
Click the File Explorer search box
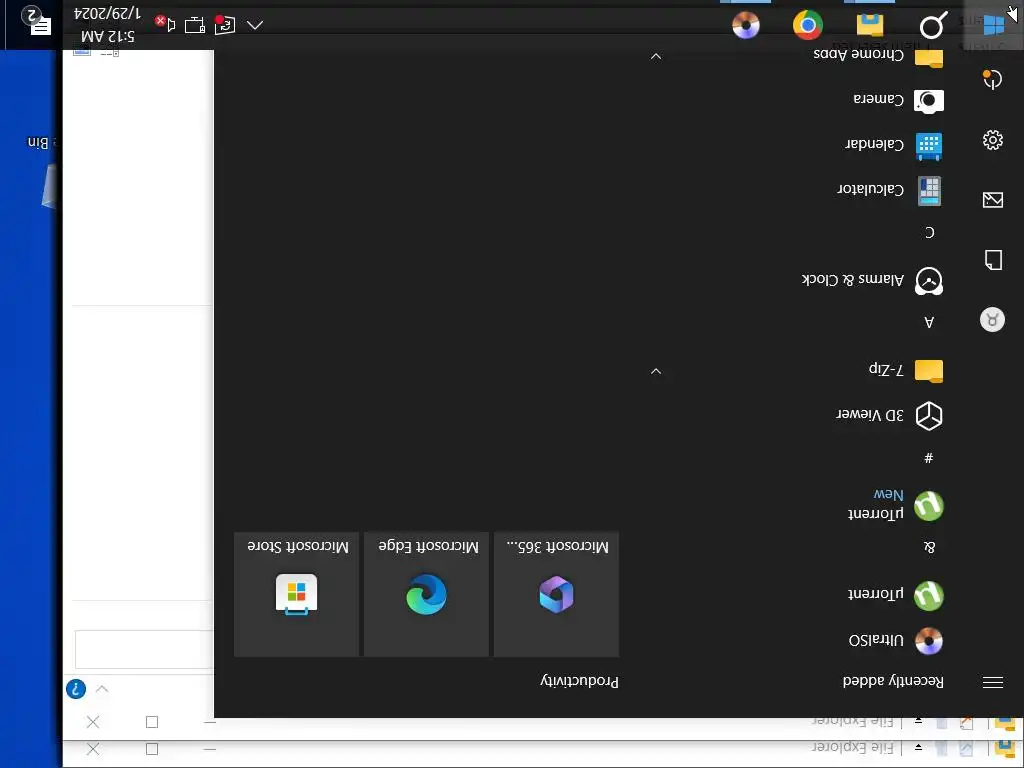144,649
